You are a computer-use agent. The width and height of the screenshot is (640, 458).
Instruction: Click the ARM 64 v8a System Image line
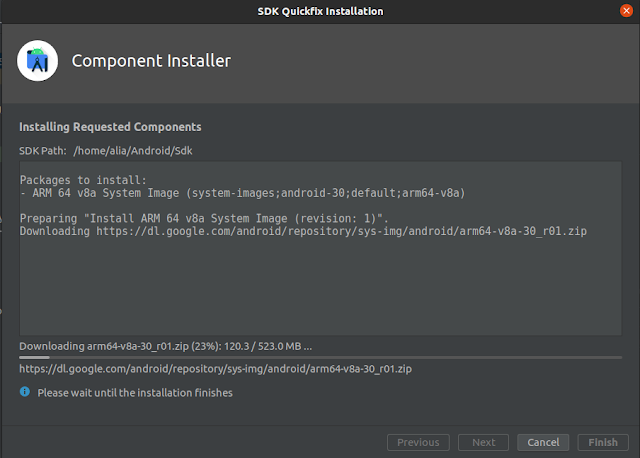tap(242, 193)
